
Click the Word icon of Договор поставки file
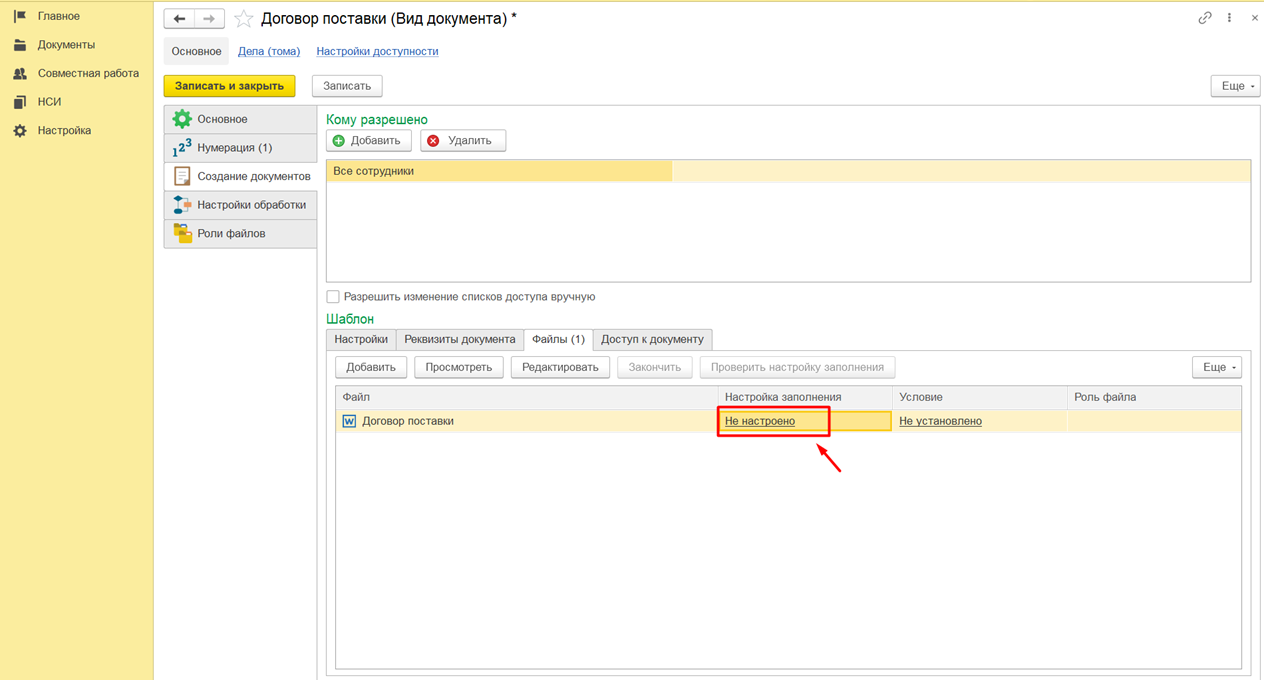pos(349,421)
